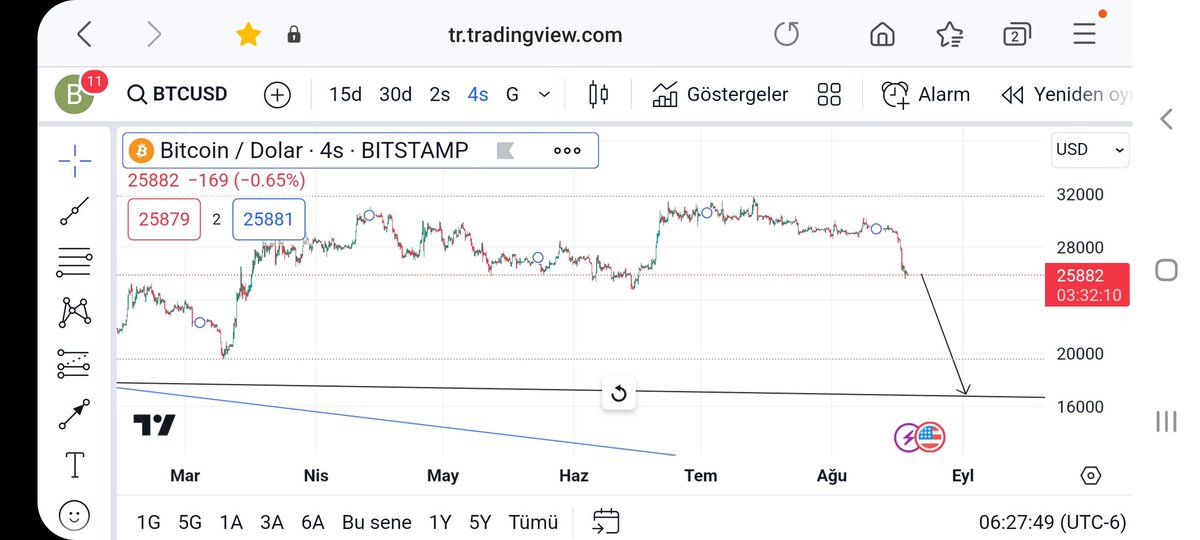
Task: Click the TradingView logo on chart
Action: pyautogui.click(x=154, y=425)
